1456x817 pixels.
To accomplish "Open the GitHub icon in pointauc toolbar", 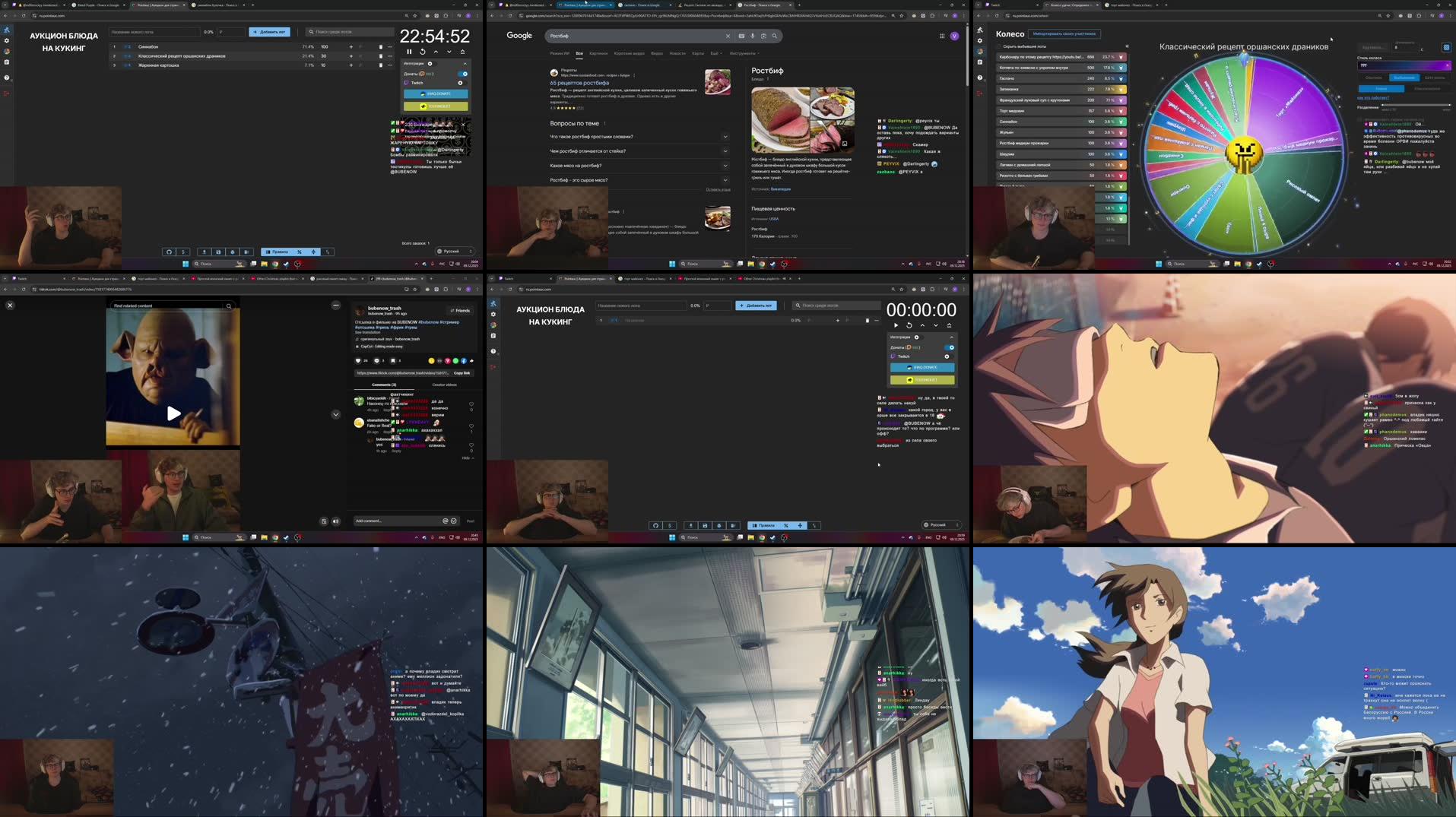I will point(168,251).
